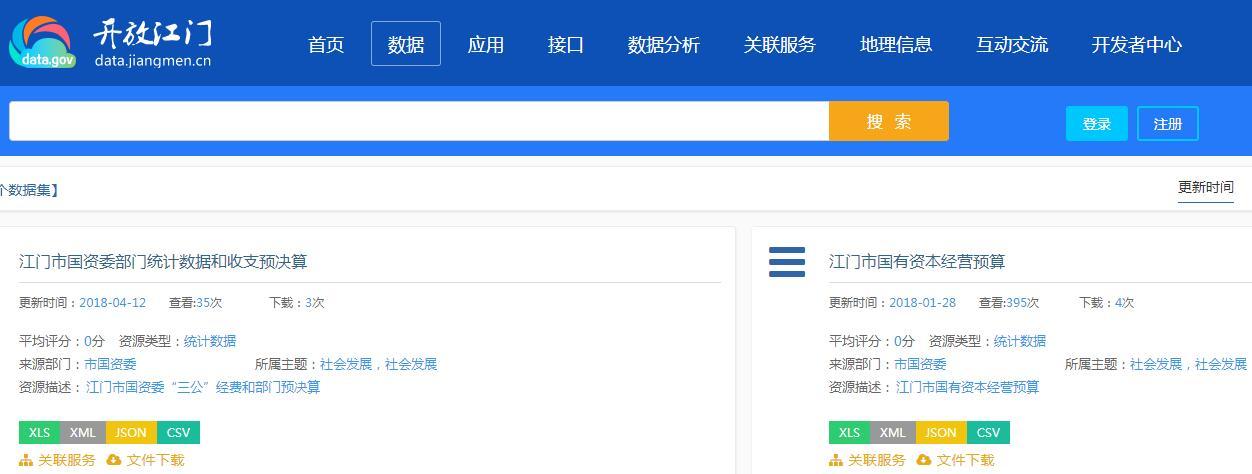Click JSON badge of the first dataset
Screen dimensions: 1252x474
[130, 432]
